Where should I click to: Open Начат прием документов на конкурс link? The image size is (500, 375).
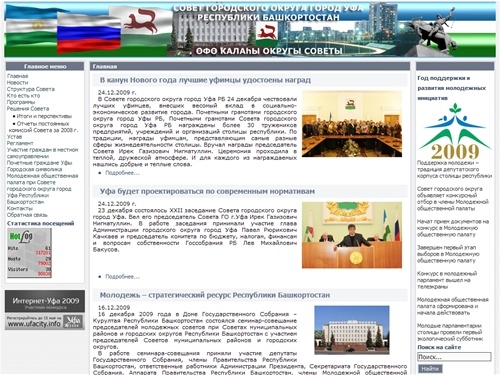(x=453, y=228)
